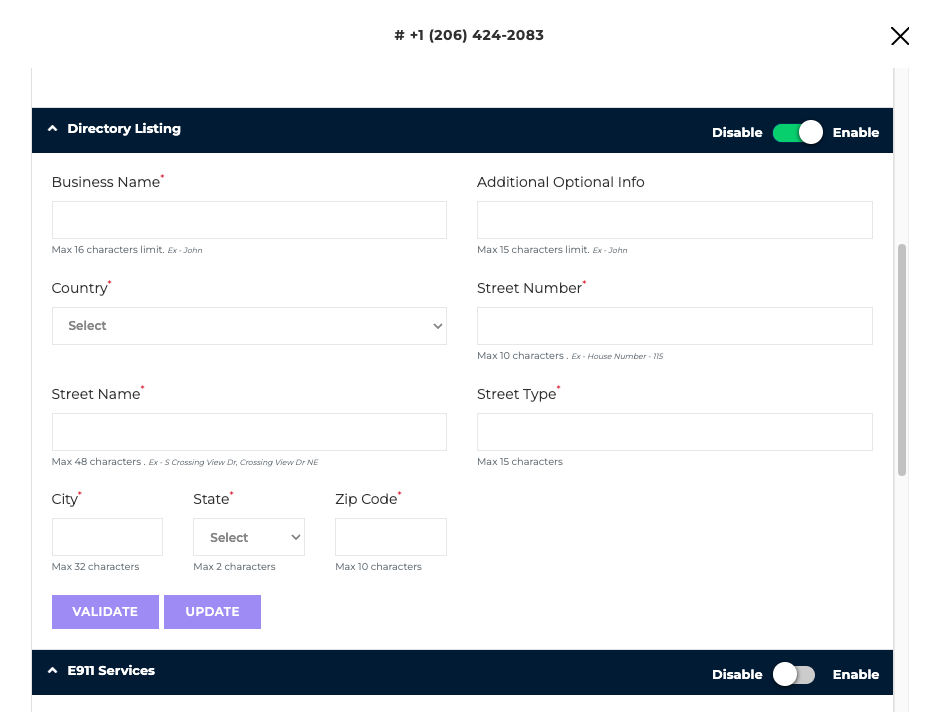
Task: Click the "Max 32 characters" hint under City
Action: pos(95,567)
